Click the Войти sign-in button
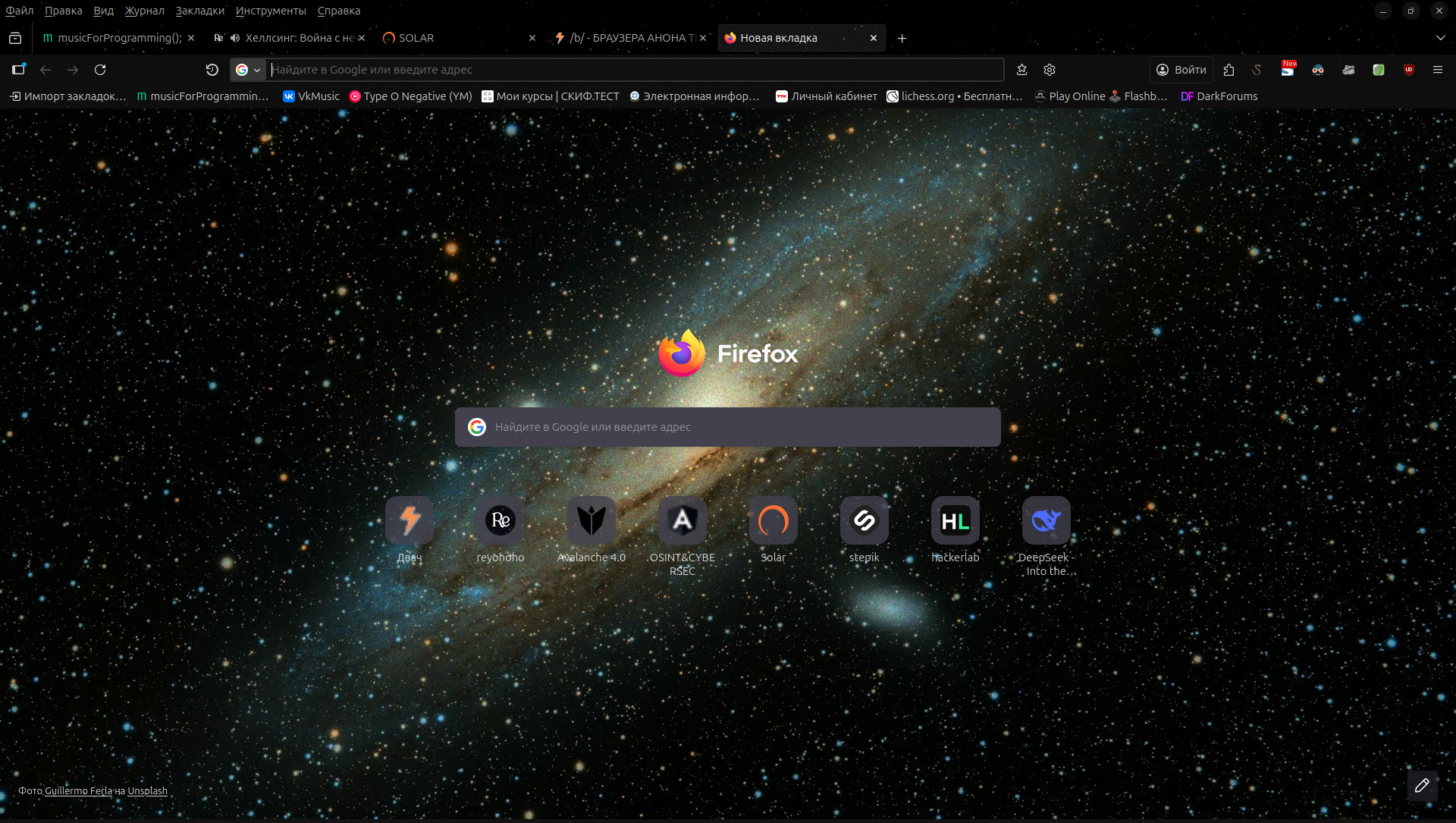The width and height of the screenshot is (1456, 823). coord(1181,70)
